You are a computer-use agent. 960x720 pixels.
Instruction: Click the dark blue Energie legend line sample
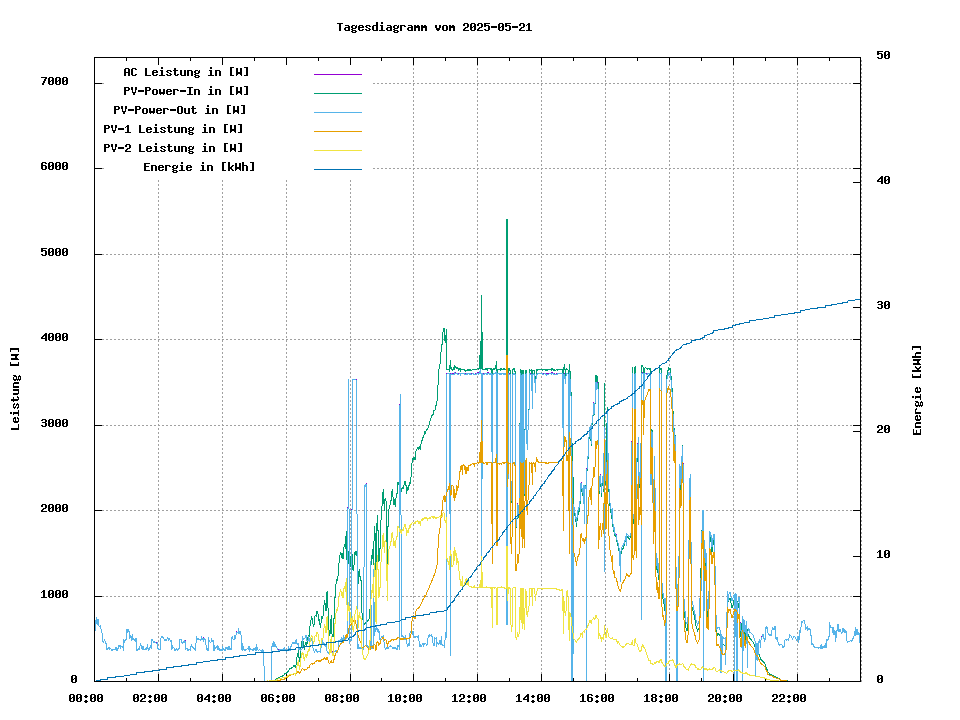[337, 169]
